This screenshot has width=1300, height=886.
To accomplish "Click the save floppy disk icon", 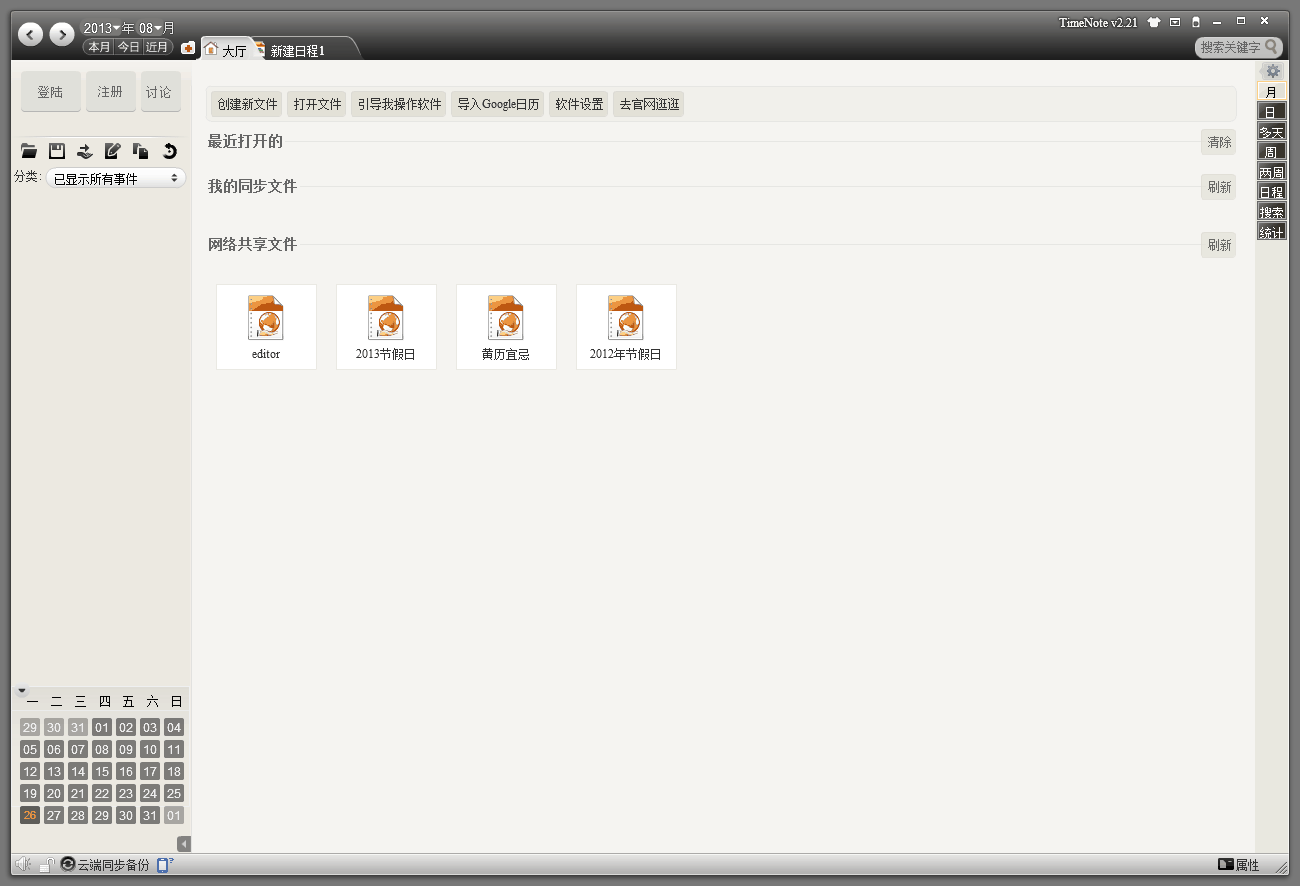I will point(57,151).
